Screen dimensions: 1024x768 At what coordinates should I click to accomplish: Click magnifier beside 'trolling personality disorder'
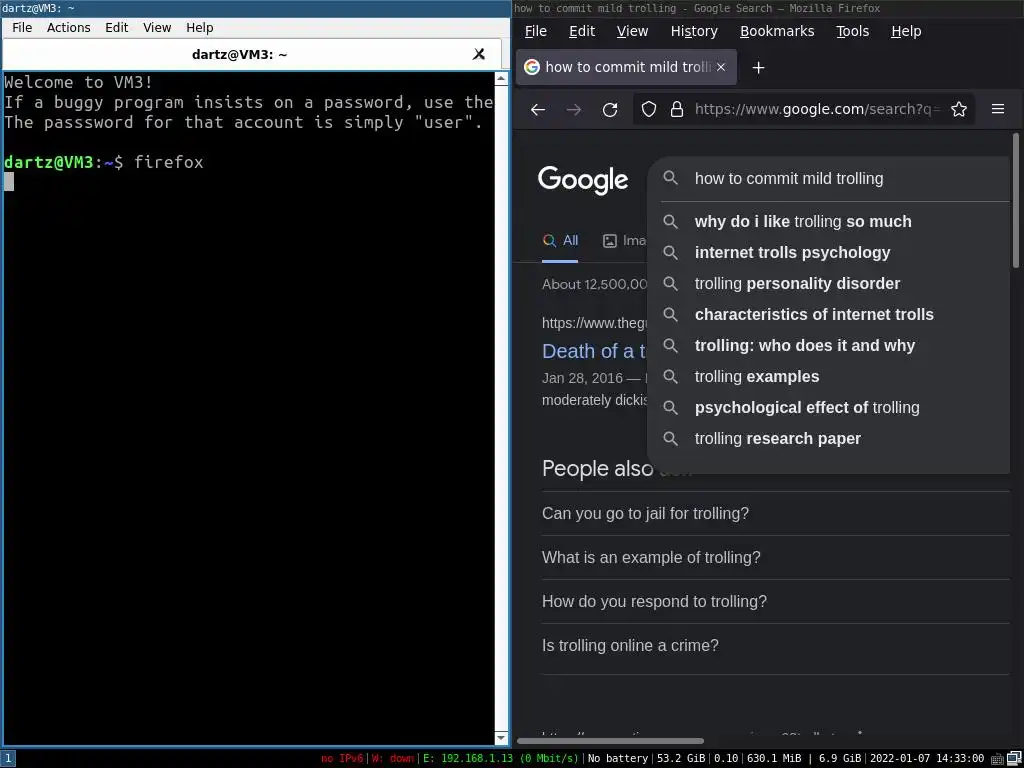click(671, 283)
